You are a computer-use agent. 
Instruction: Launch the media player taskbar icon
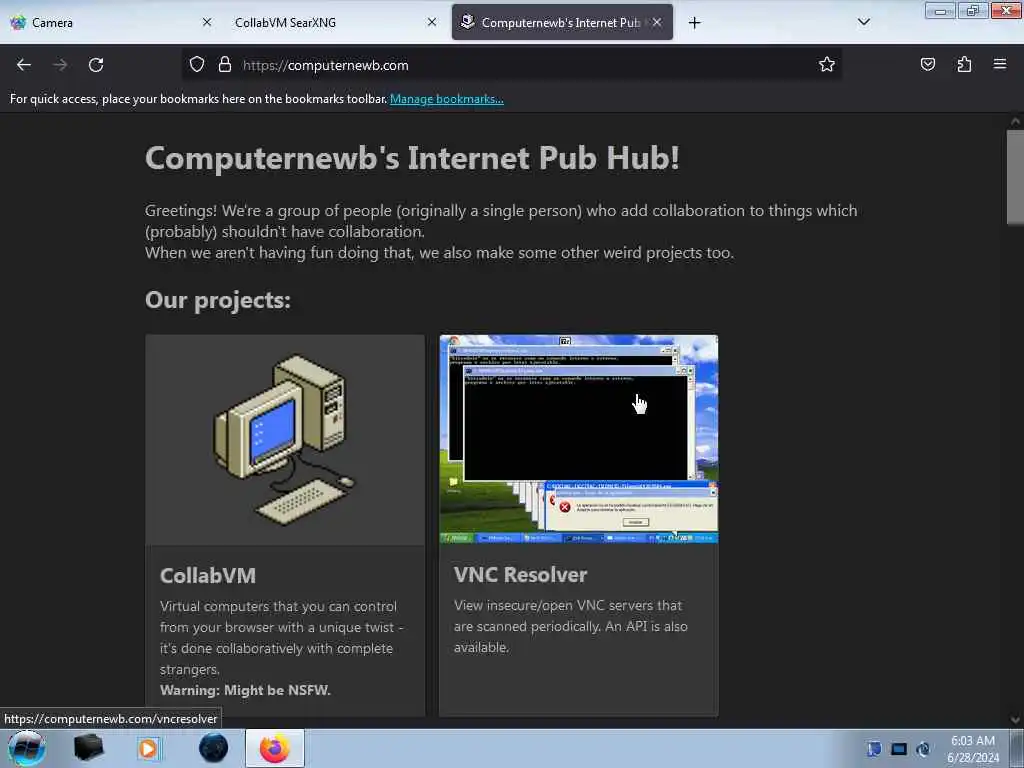coord(148,748)
